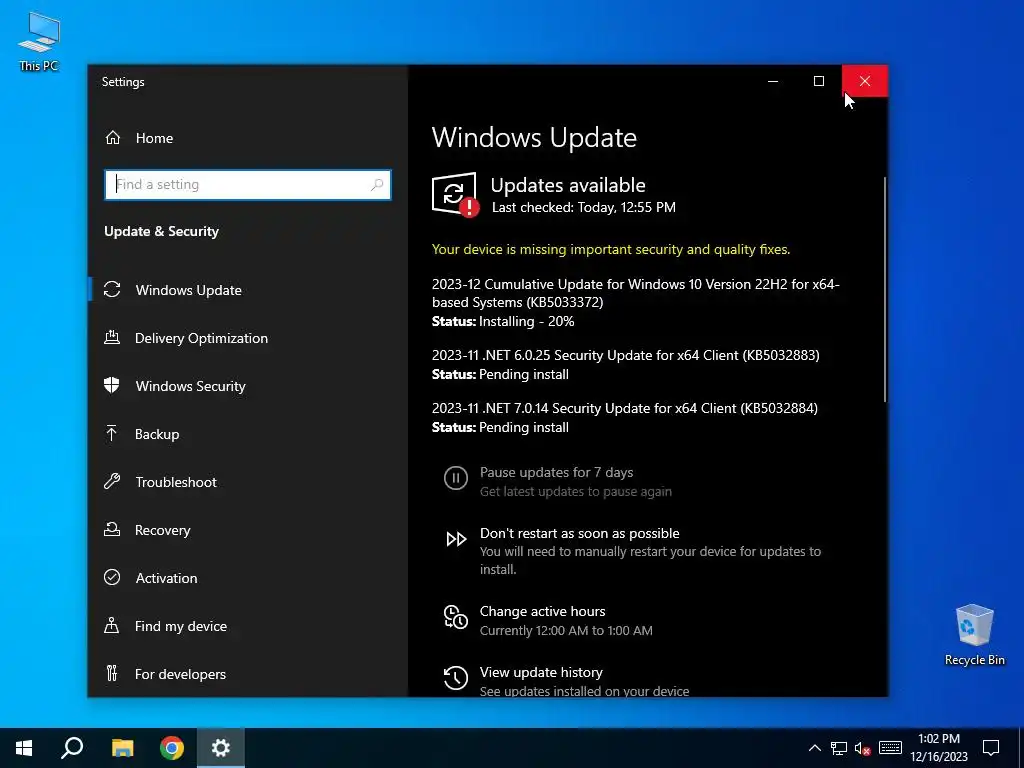
Task: Click the Settings gear on taskbar
Action: point(221,748)
